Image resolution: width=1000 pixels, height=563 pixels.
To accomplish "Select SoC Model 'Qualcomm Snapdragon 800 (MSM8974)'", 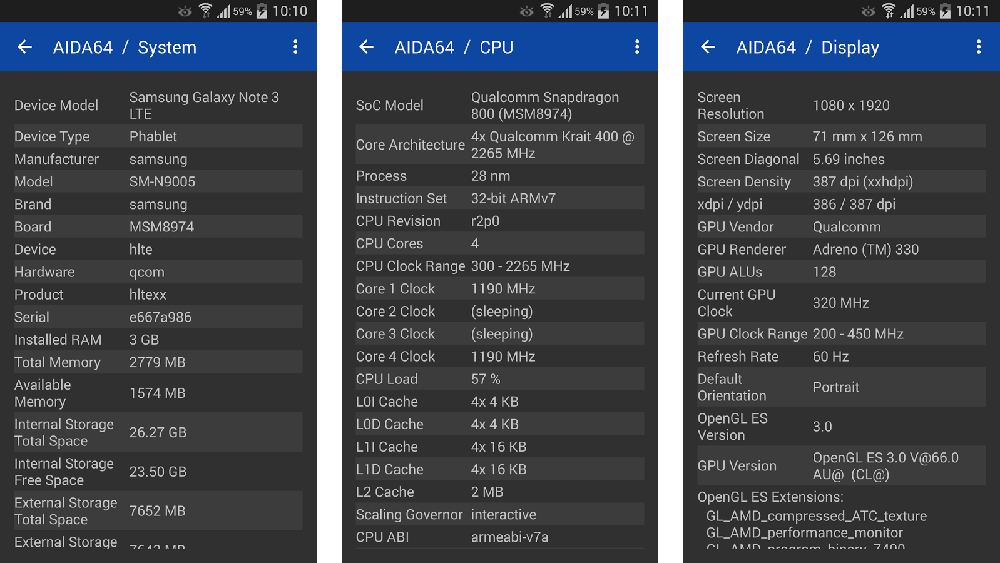I will coord(545,105).
